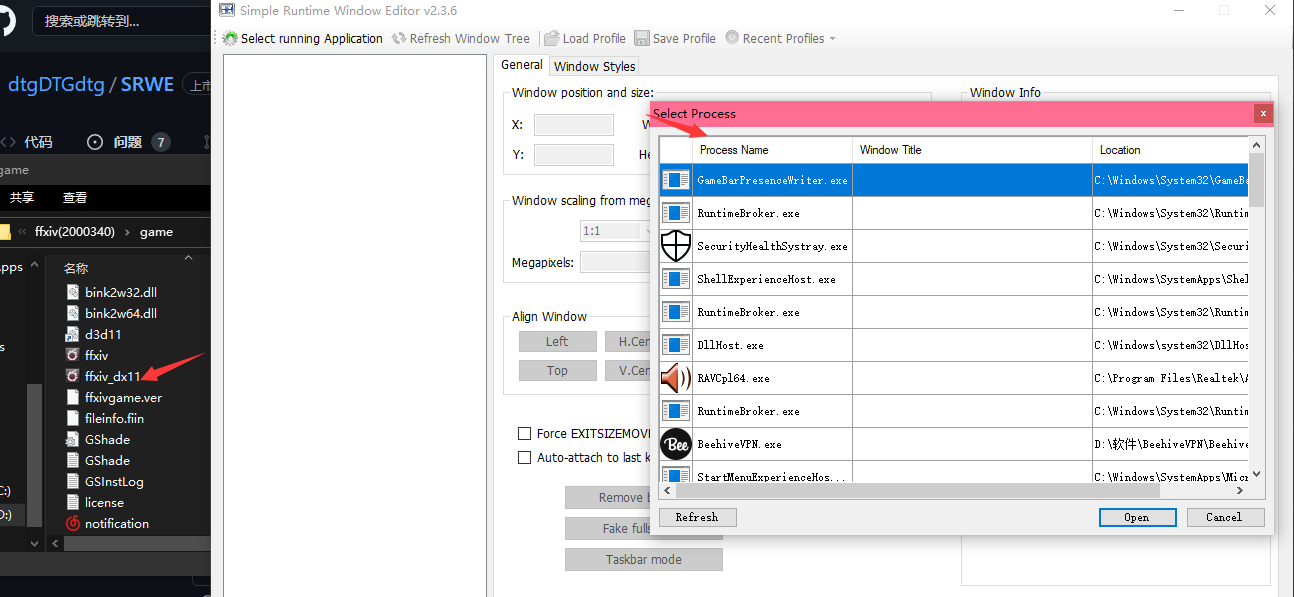Collapse the name column sort chevron in Explorer
This screenshot has height=597, width=1294.
coord(189,258)
